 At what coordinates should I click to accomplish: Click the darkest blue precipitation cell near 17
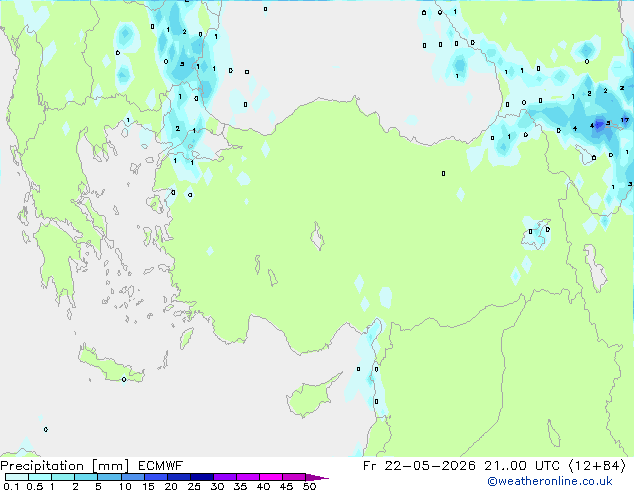coord(599,124)
